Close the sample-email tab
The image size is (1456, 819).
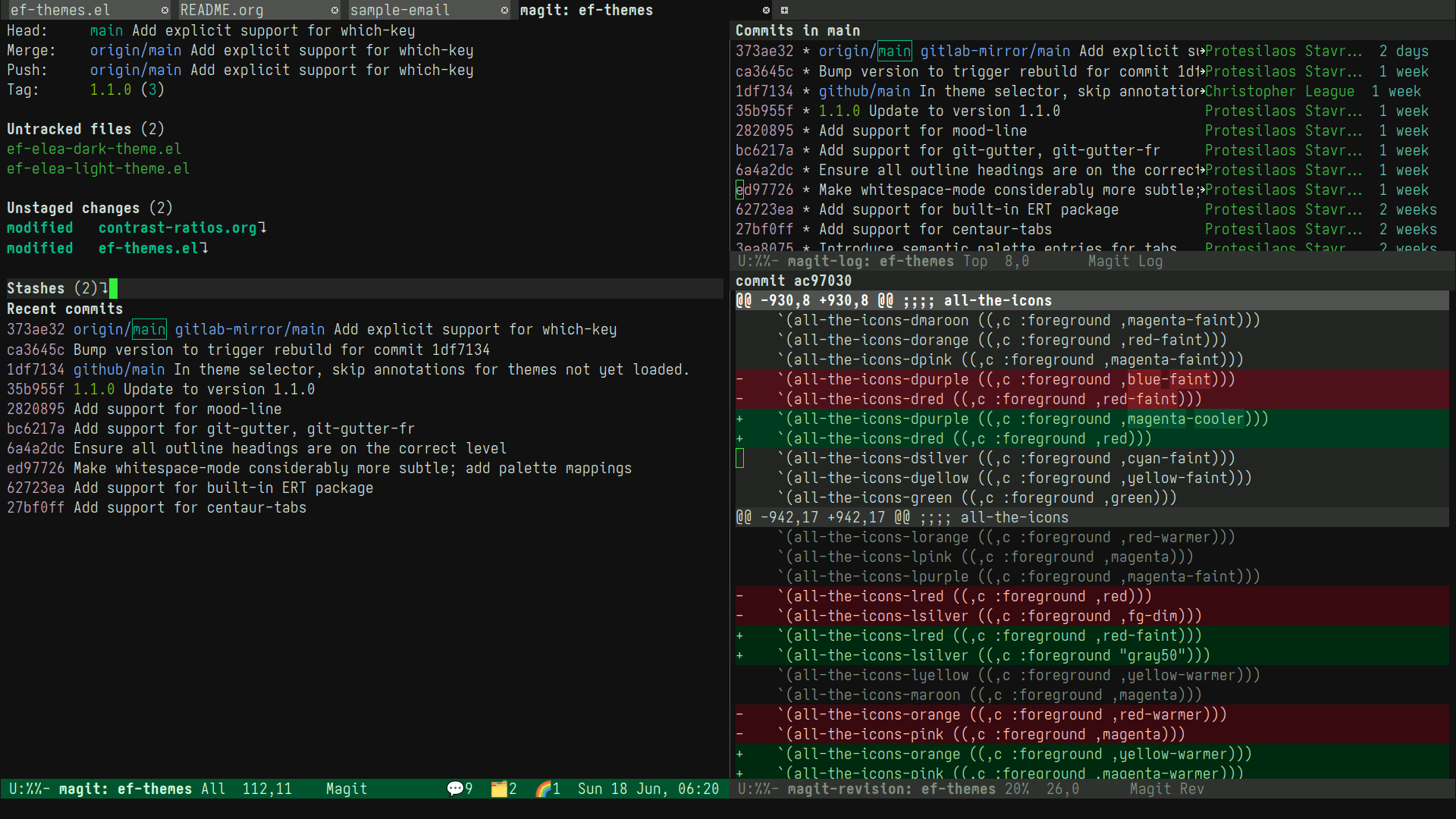click(x=504, y=11)
